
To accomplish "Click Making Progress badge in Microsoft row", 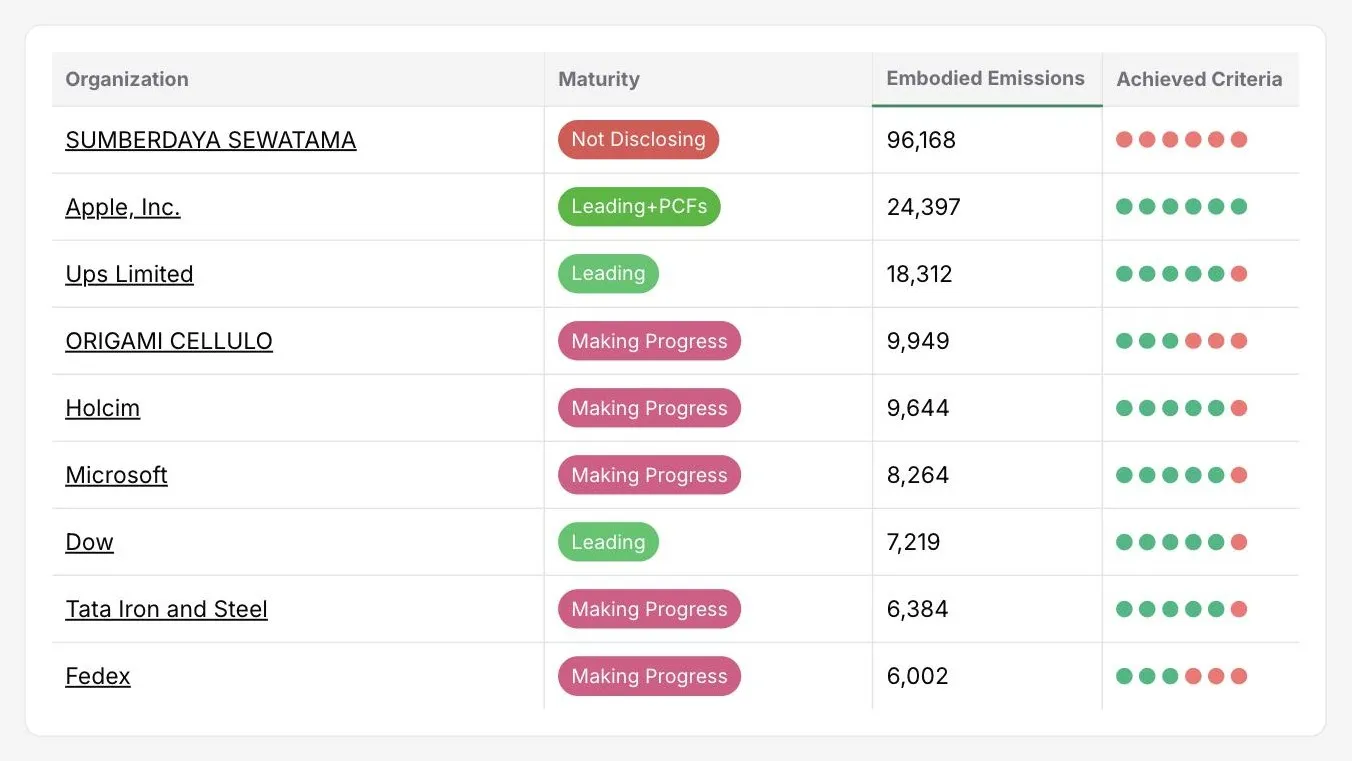I will click(649, 475).
